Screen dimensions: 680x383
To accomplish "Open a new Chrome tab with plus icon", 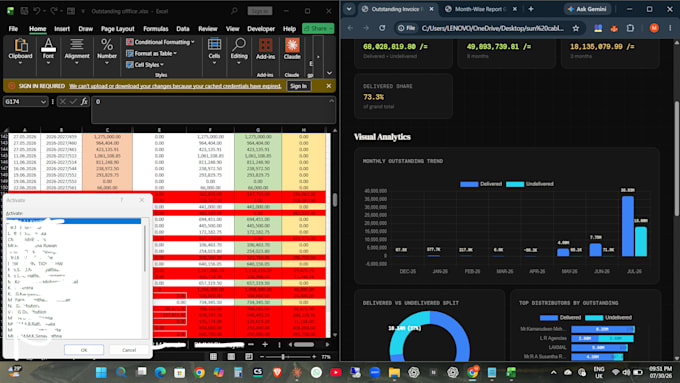I will point(531,9).
